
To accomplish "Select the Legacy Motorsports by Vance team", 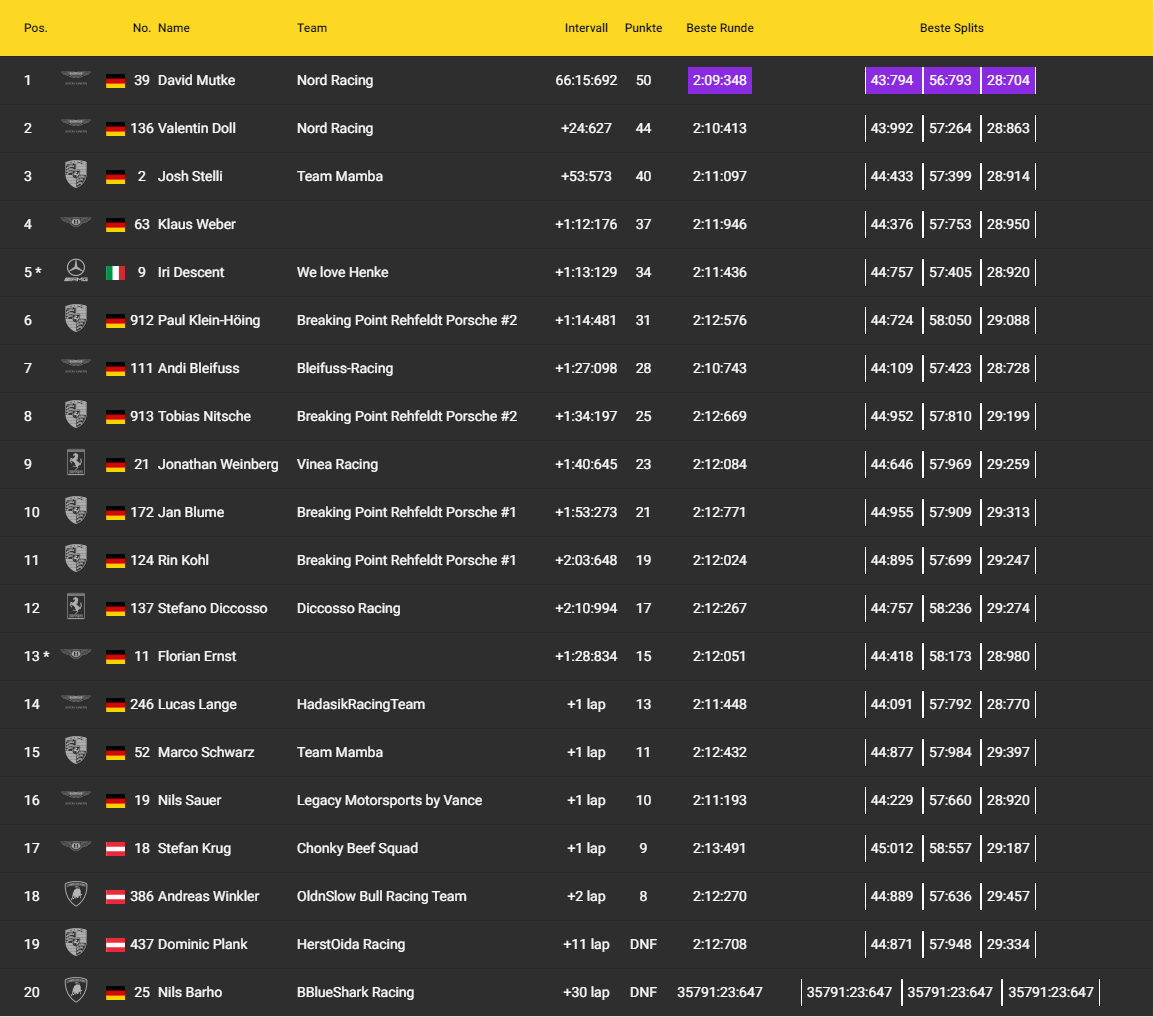I will [x=389, y=800].
